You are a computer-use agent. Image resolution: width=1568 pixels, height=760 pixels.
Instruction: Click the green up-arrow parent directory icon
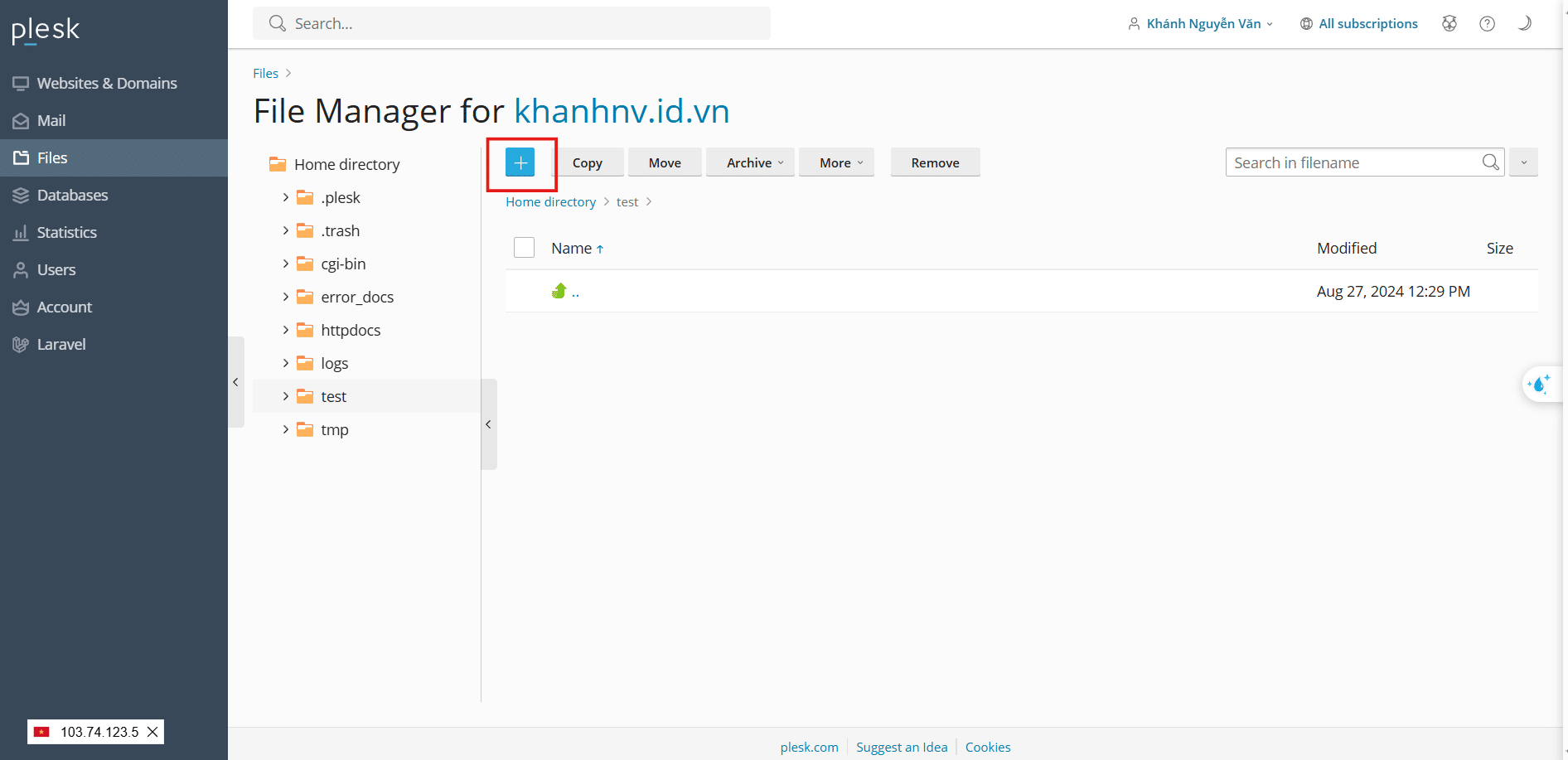(x=559, y=291)
